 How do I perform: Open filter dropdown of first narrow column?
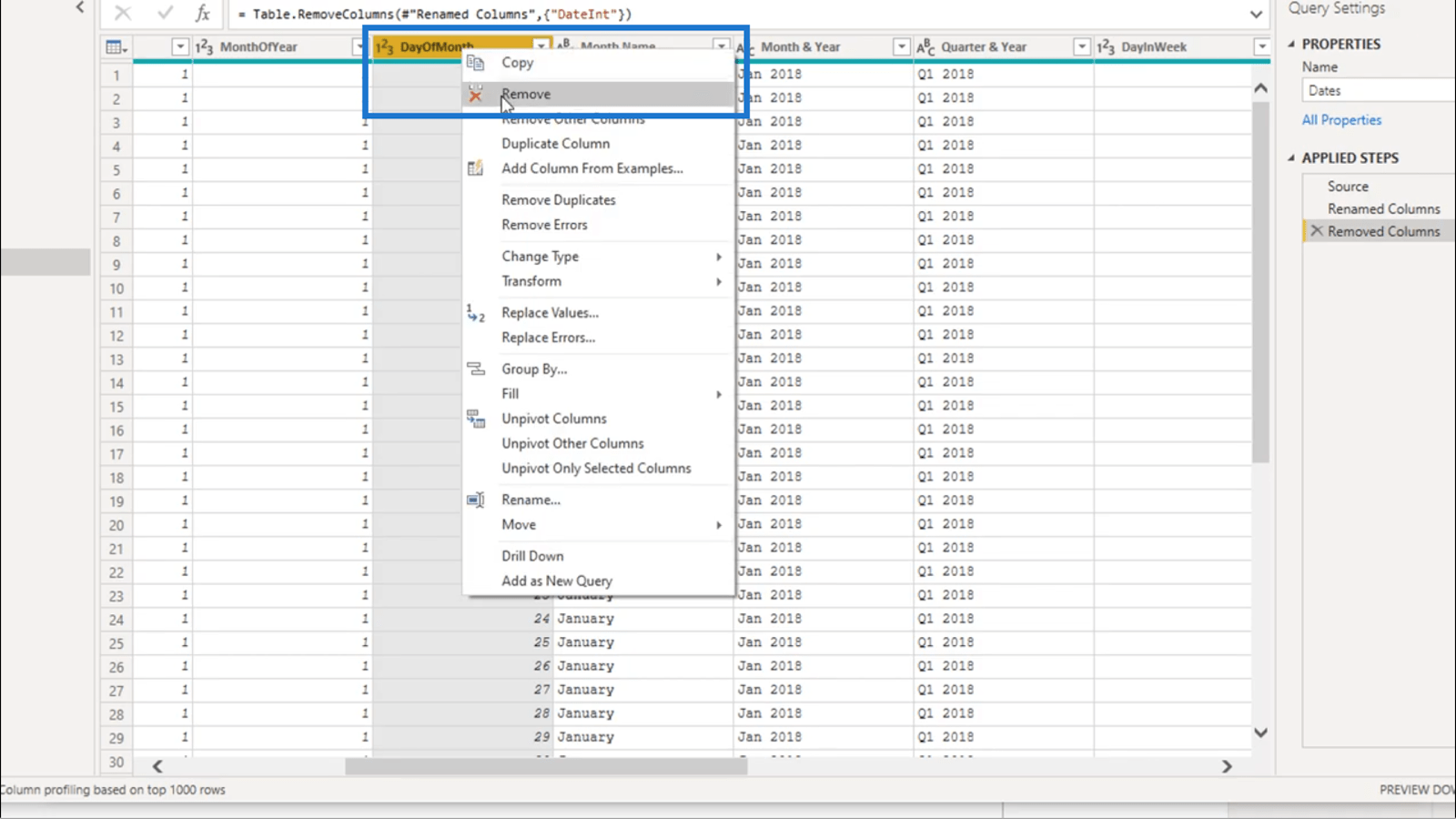[179, 47]
